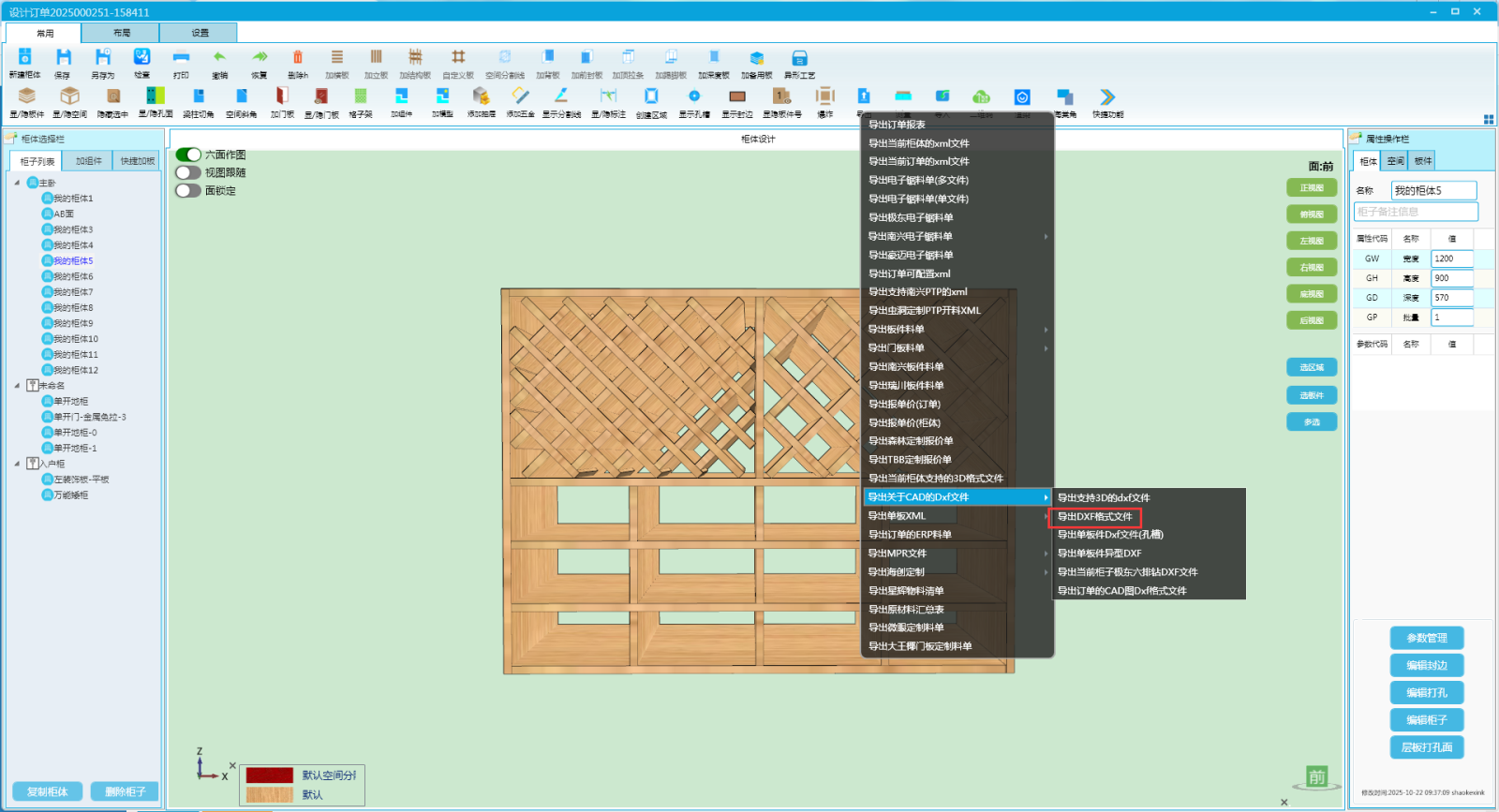Click the 新建柜体 (new cabinet) icon
1499x812 pixels.
24,58
